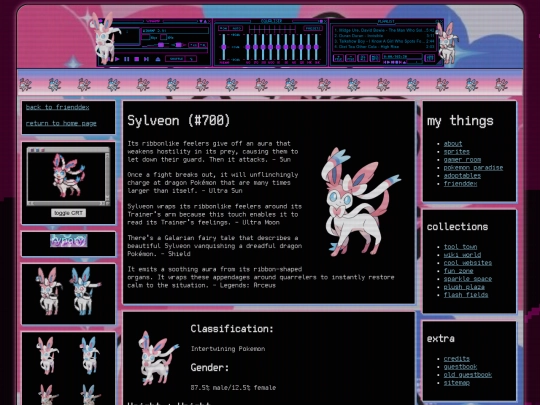Image resolution: width=540 pixels, height=405 pixels.
Task: Pause the Winamp player
Action: (127, 59)
